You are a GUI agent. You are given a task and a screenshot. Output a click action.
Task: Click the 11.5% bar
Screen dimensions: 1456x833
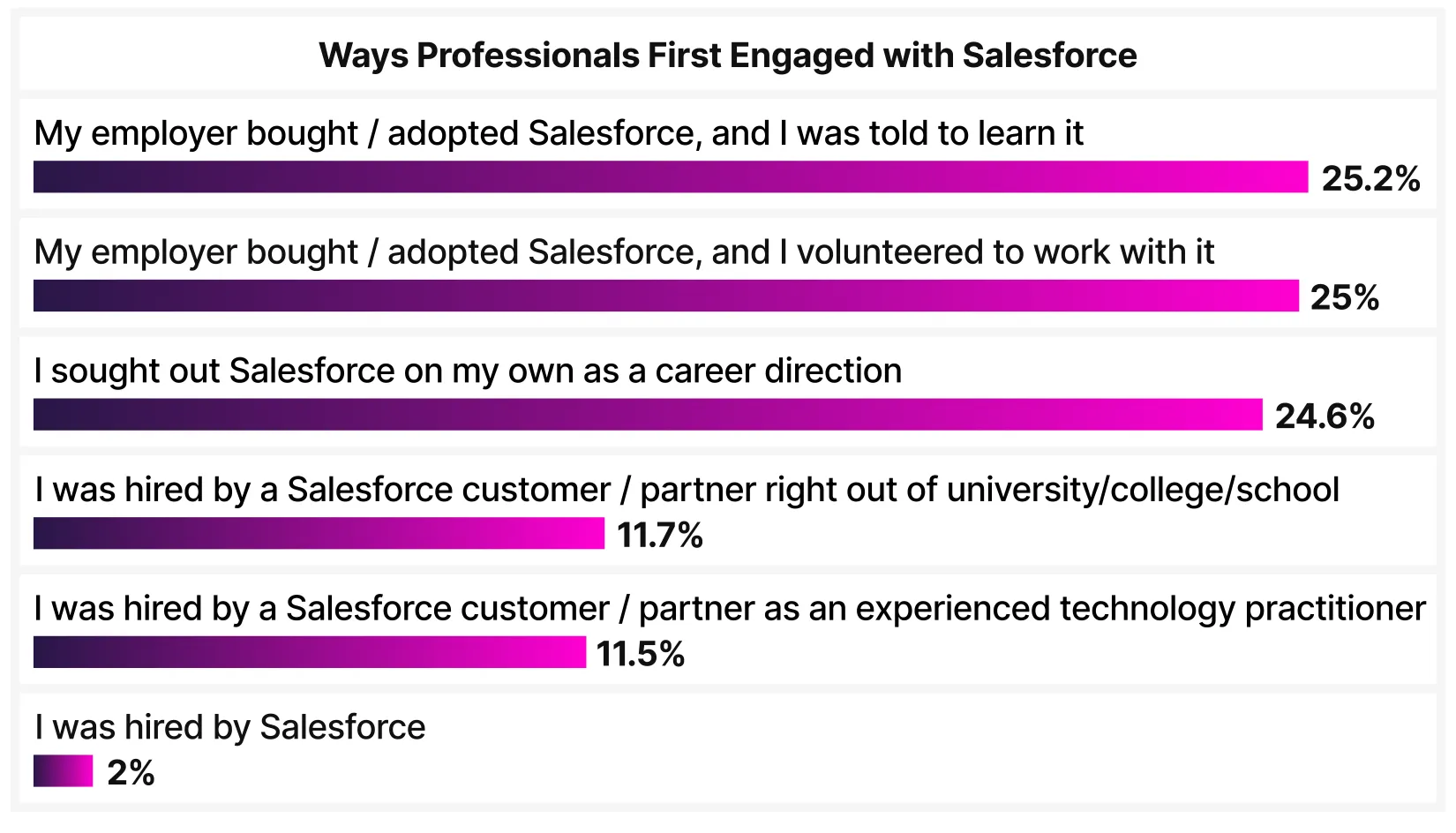click(309, 652)
